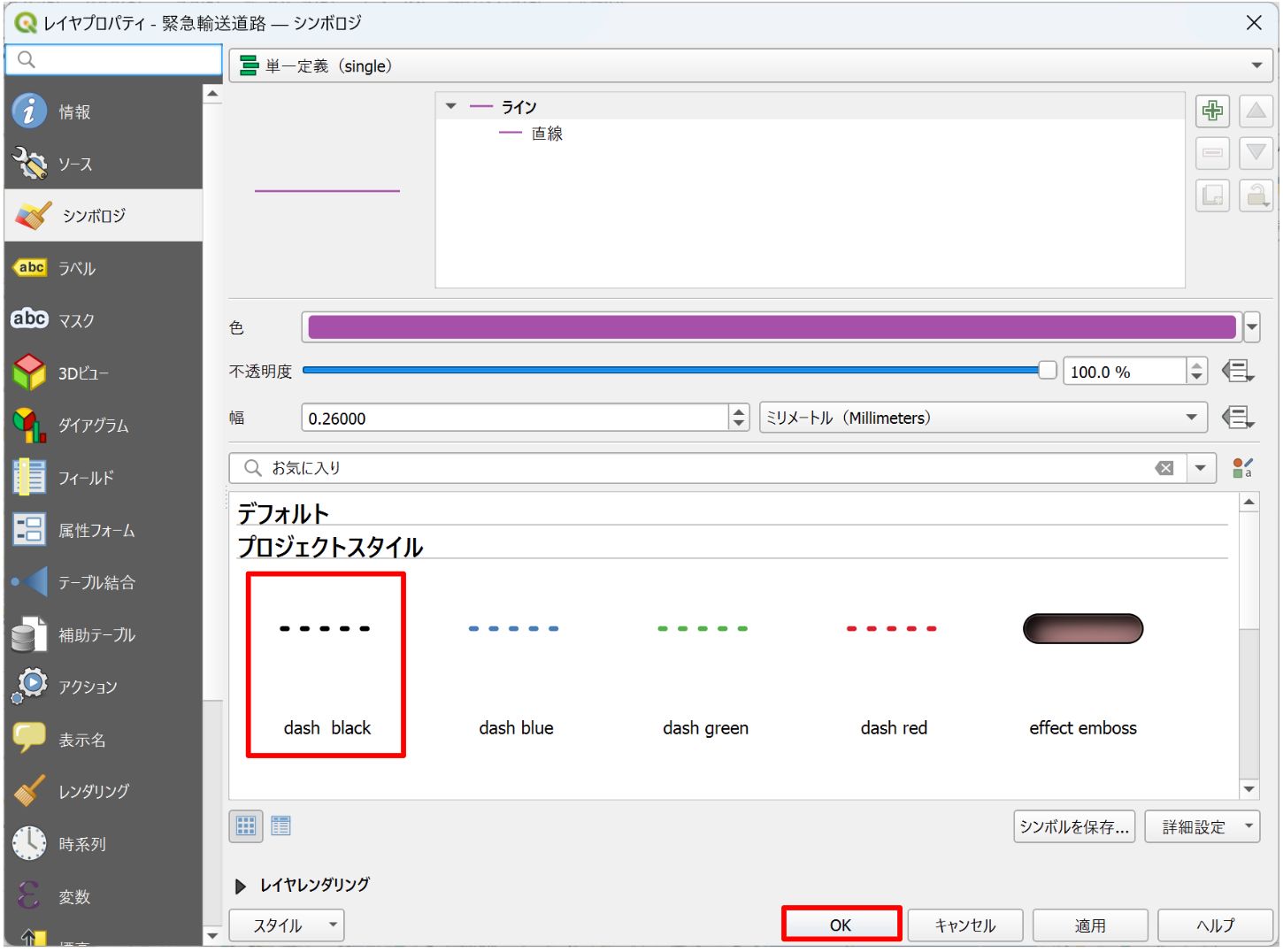Confirm with the OK button

(x=841, y=925)
